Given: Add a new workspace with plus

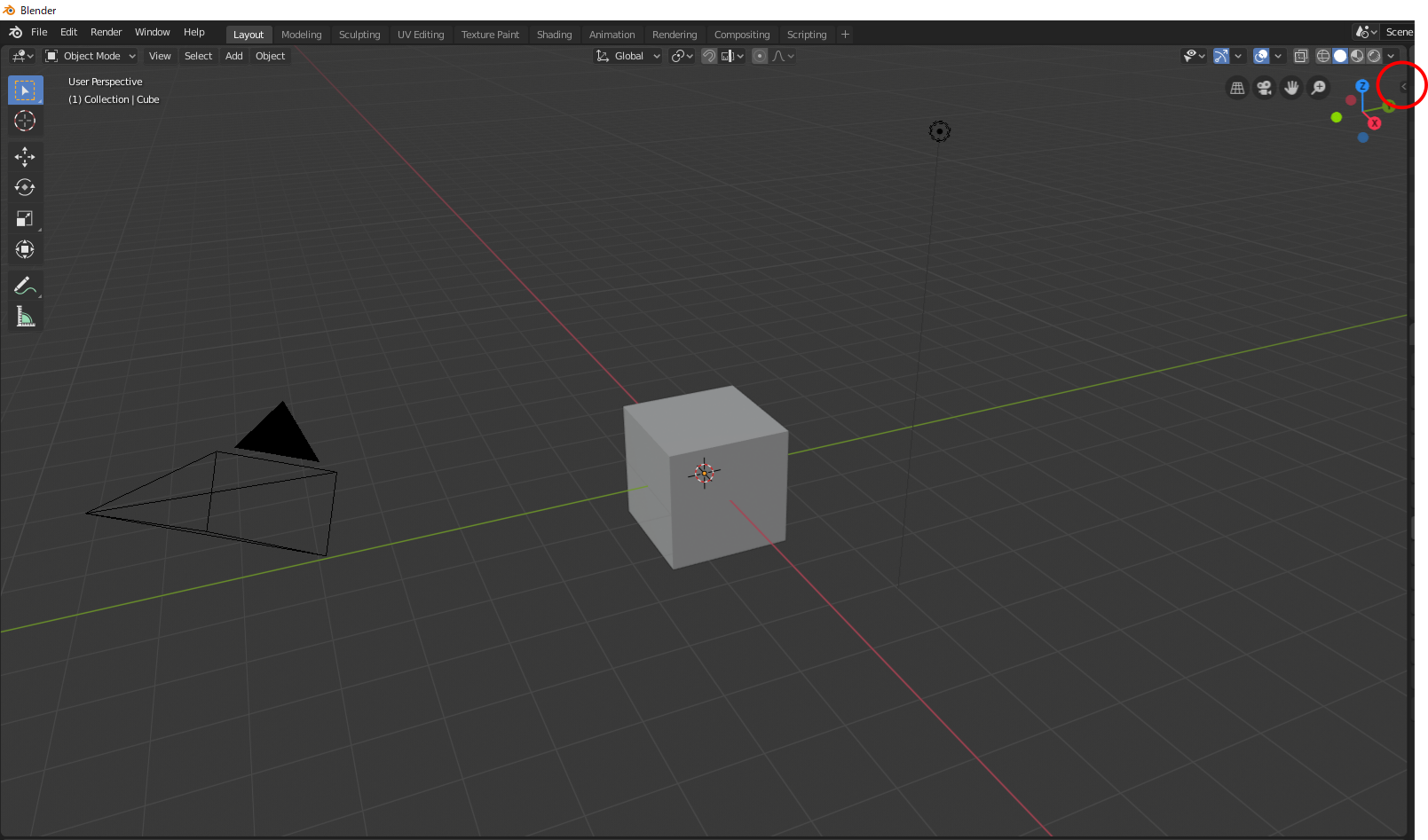Looking at the screenshot, I should (845, 35).
